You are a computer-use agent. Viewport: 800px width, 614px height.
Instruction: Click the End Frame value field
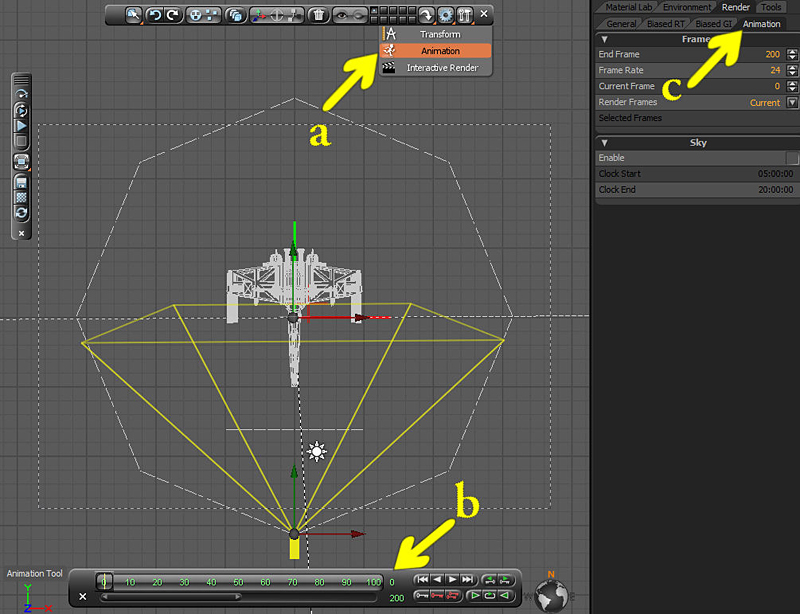pyautogui.click(x=772, y=54)
